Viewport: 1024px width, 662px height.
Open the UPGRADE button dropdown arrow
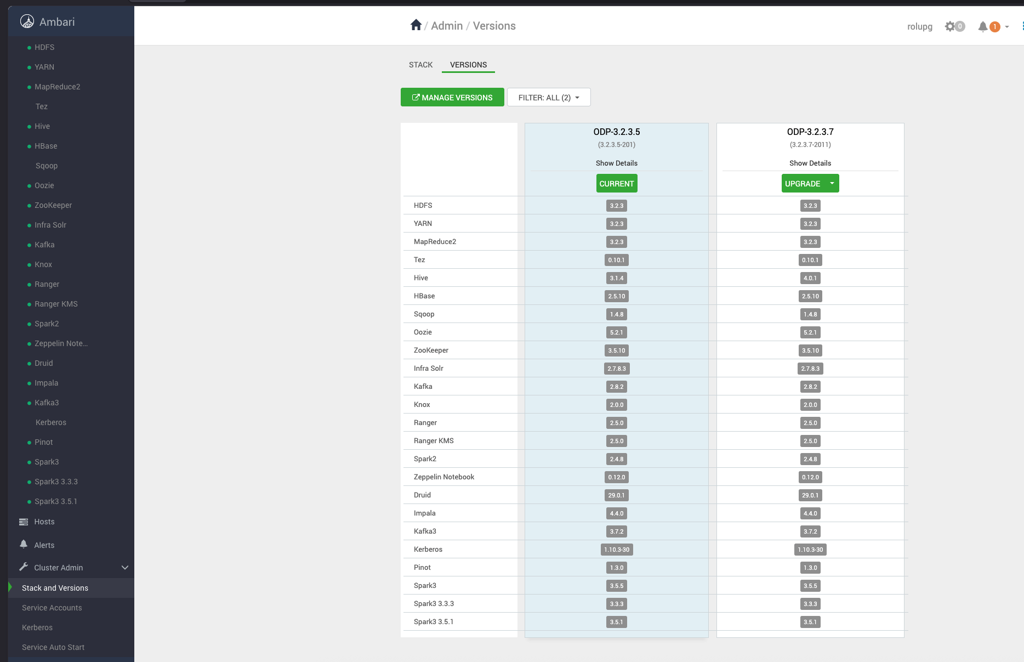pos(832,183)
